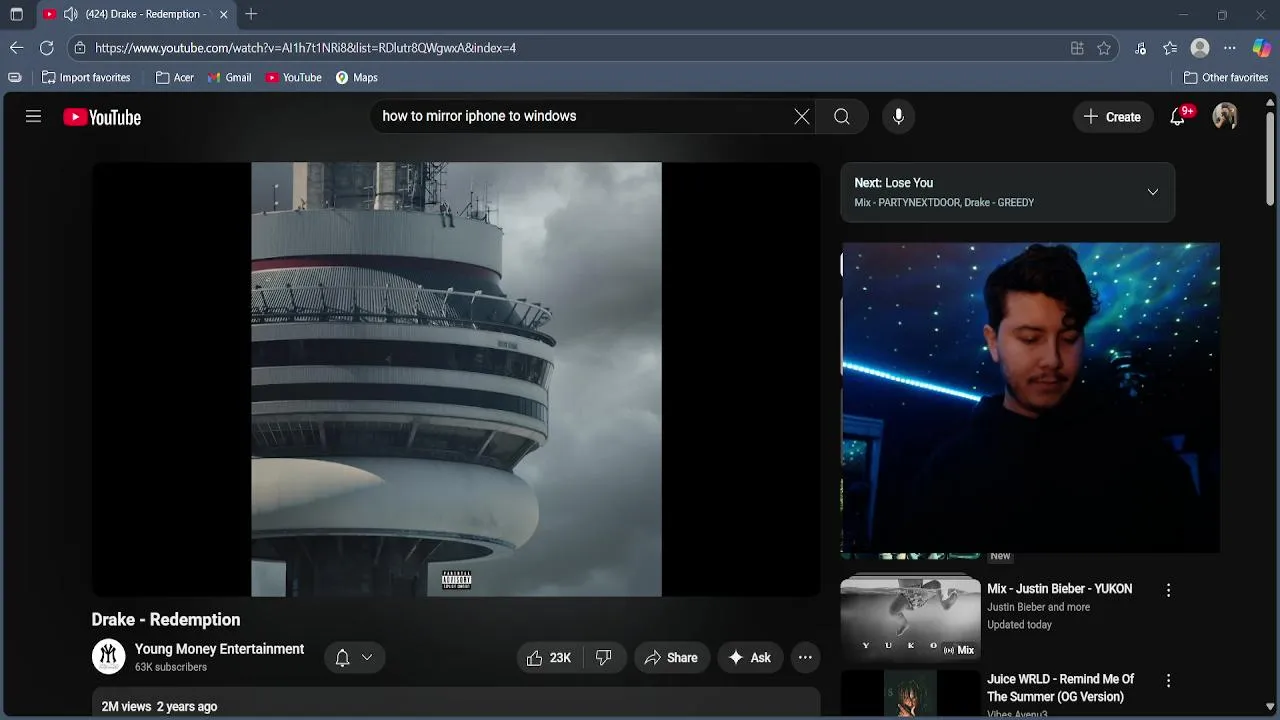Image resolution: width=1280 pixels, height=720 pixels.
Task: Open Edge profile icon
Action: [x=1200, y=48]
